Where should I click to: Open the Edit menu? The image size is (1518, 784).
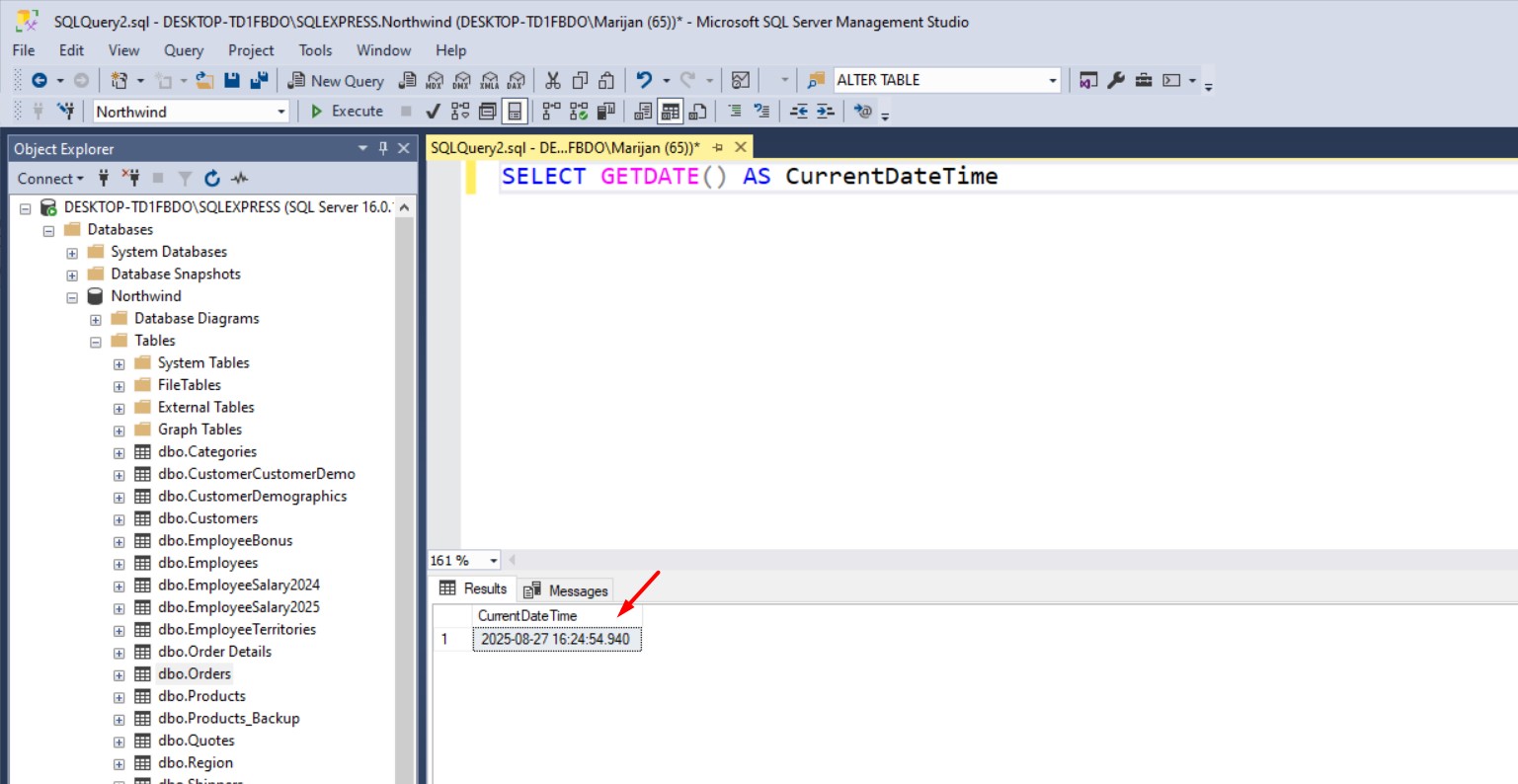coord(71,50)
